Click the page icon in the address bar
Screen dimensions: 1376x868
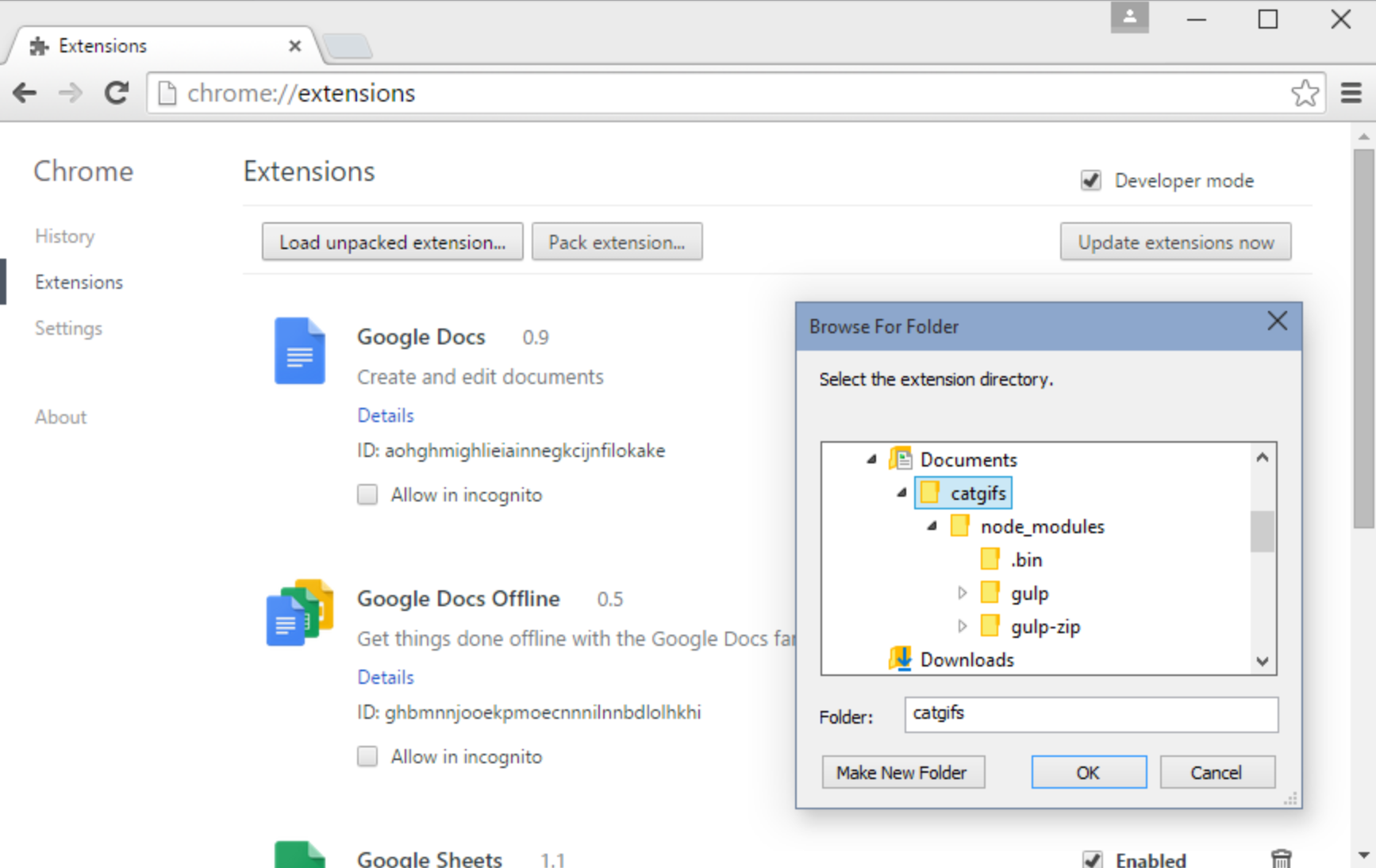(x=167, y=93)
